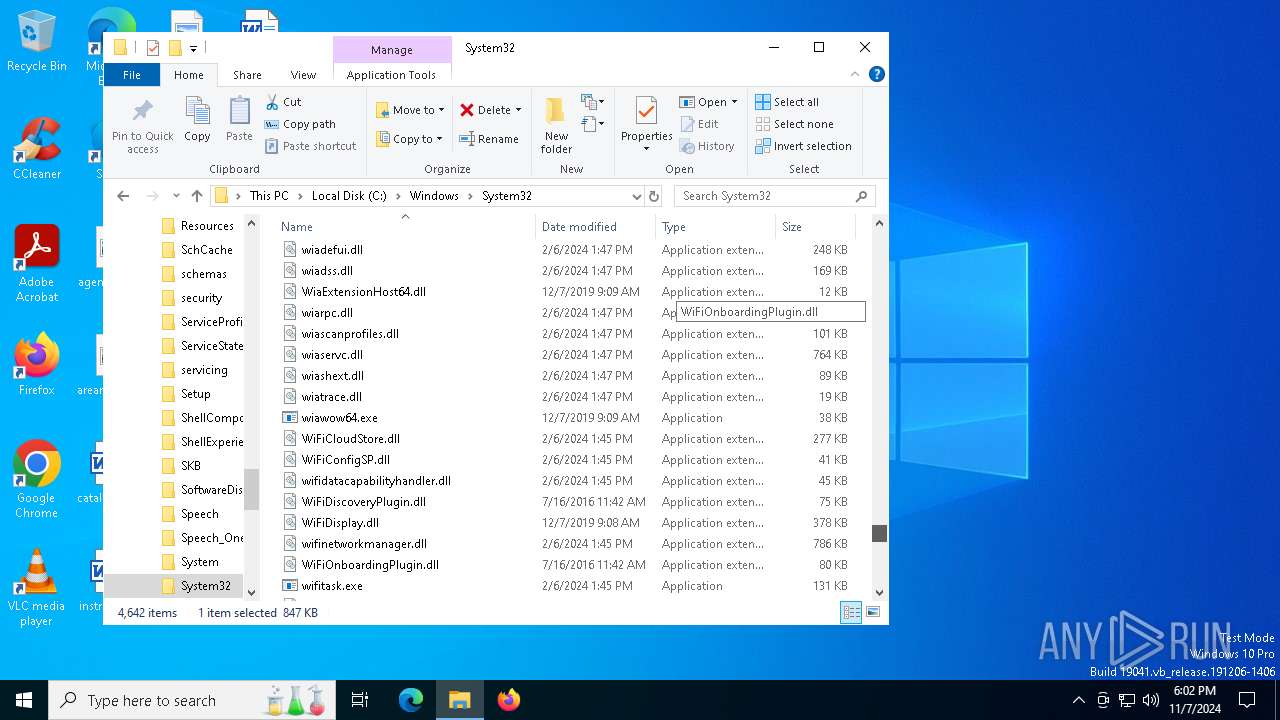Open the notification center icon
The image size is (1280, 720).
1247,700
